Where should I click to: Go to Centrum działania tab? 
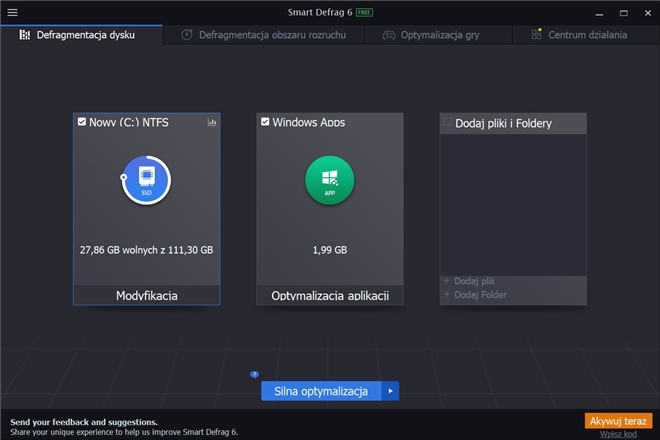[x=585, y=35]
